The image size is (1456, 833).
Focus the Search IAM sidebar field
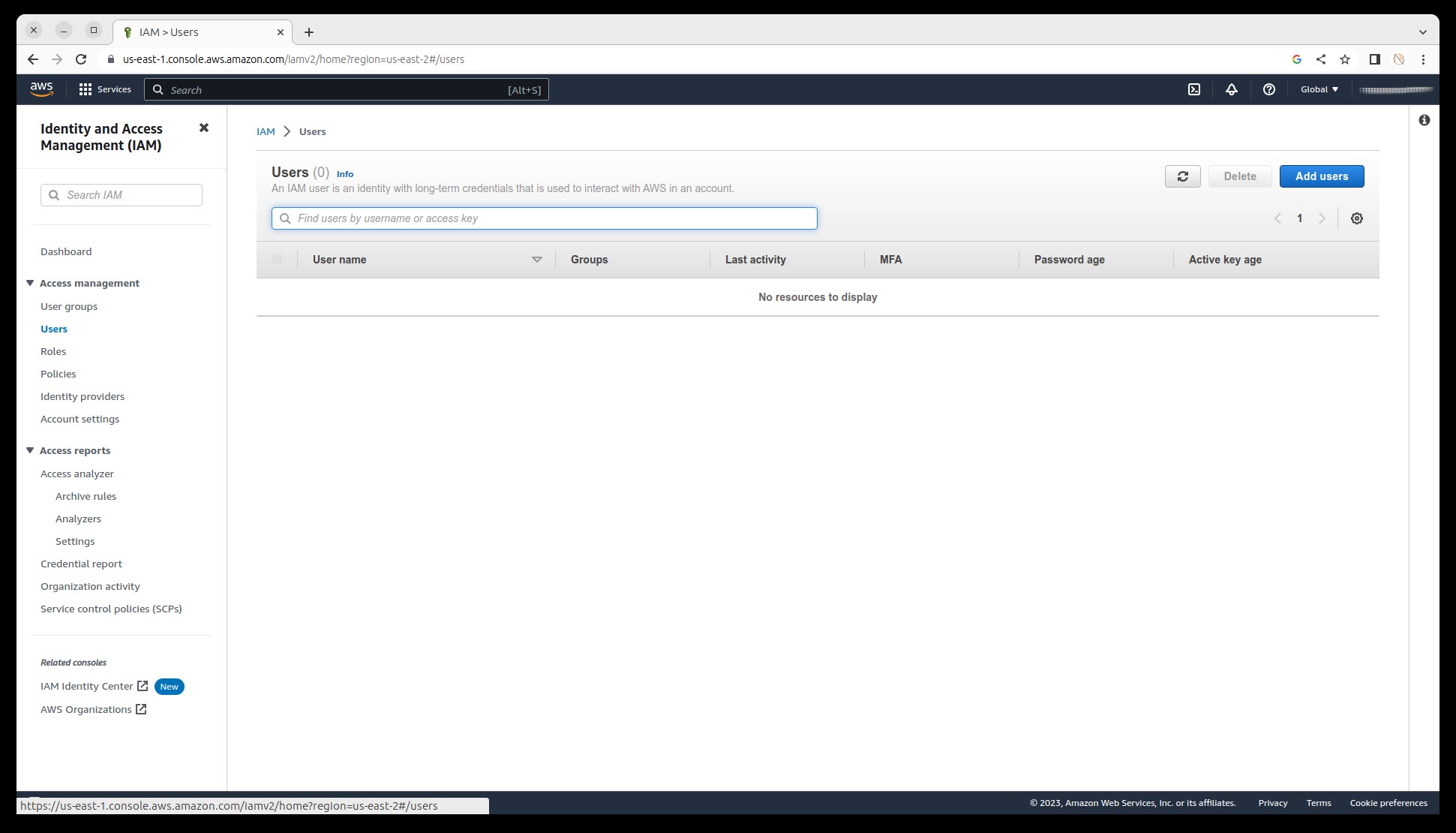(x=122, y=195)
